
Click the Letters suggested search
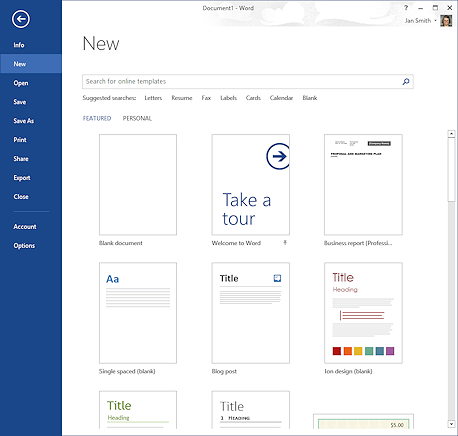[153, 98]
